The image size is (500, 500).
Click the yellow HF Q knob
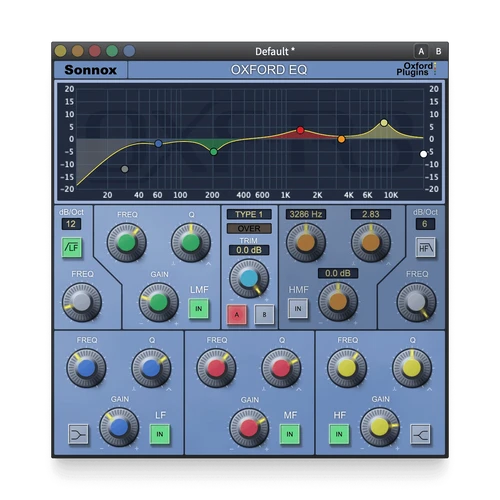[412, 368]
